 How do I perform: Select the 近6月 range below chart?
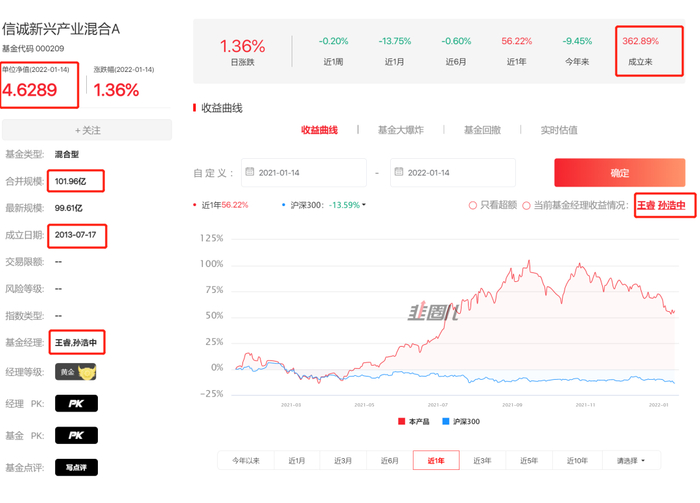tap(389, 461)
